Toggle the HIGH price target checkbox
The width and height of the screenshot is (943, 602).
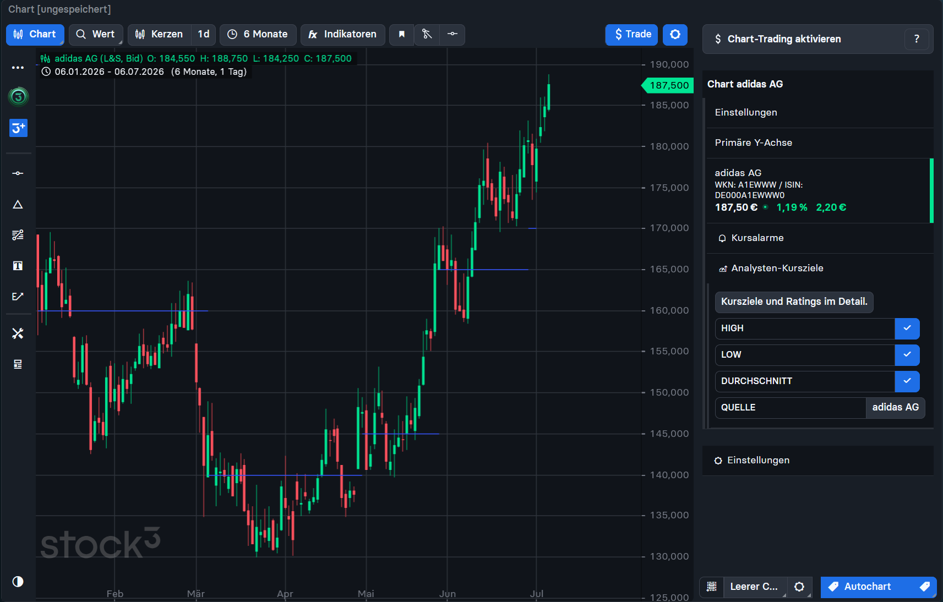click(907, 328)
